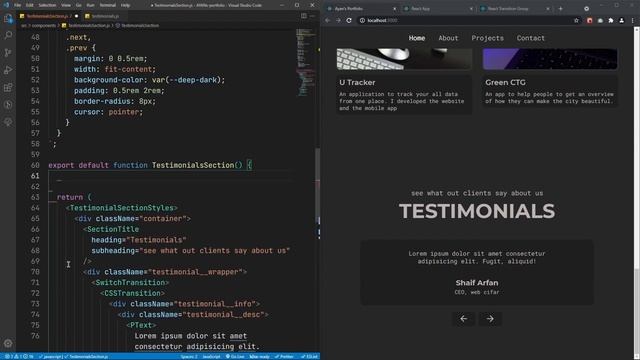Open the Chrome profile avatar
Image resolution: width=640 pixels, height=360 pixels.
(621, 20)
